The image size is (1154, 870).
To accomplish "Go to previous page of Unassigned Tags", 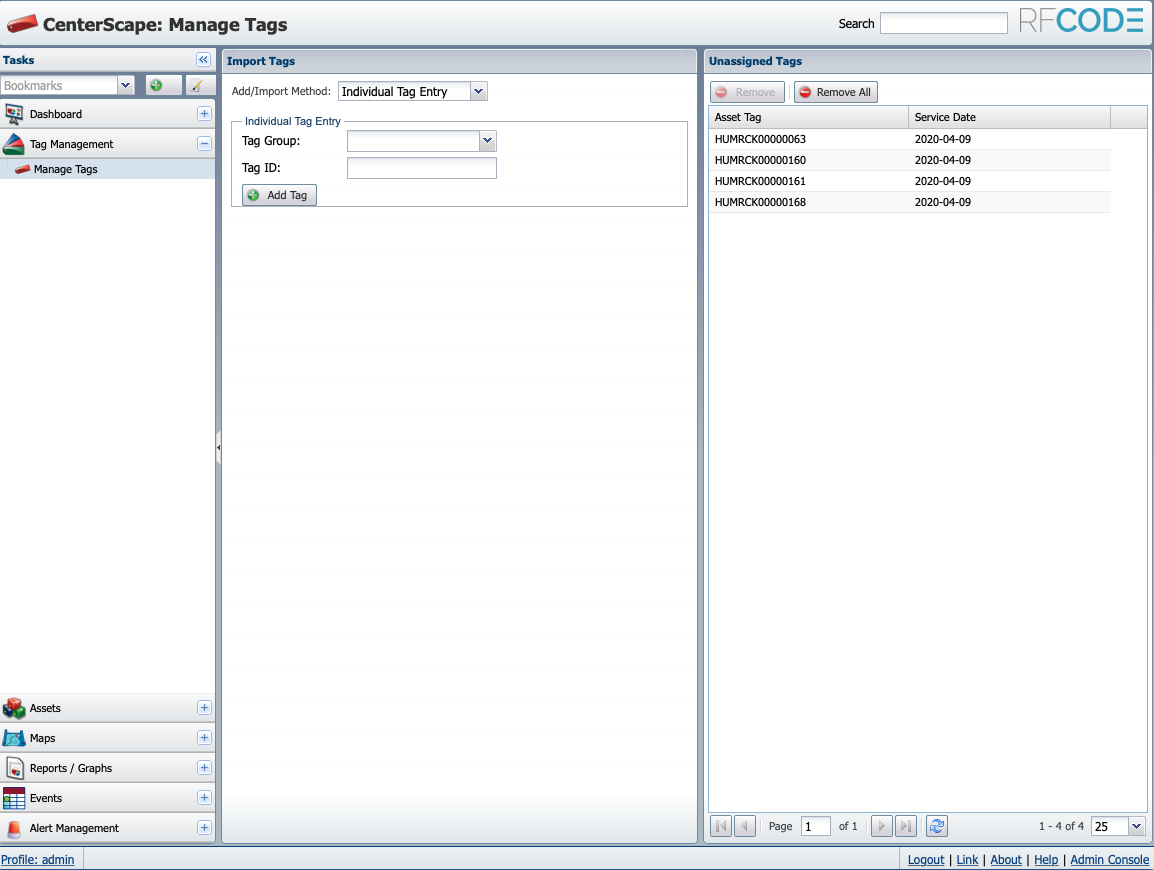I will (x=745, y=826).
